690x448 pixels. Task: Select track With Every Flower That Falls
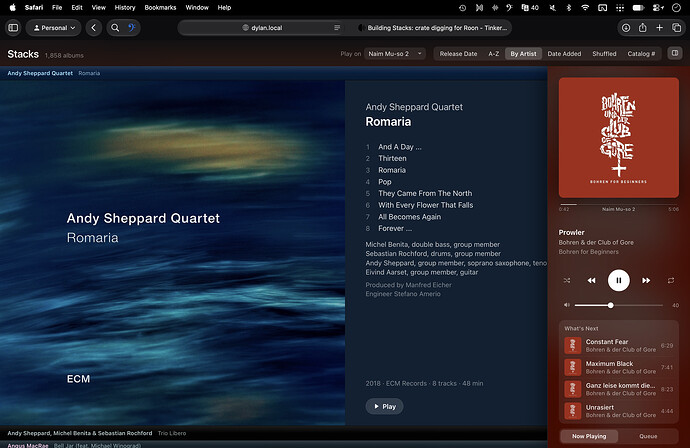pos(426,205)
